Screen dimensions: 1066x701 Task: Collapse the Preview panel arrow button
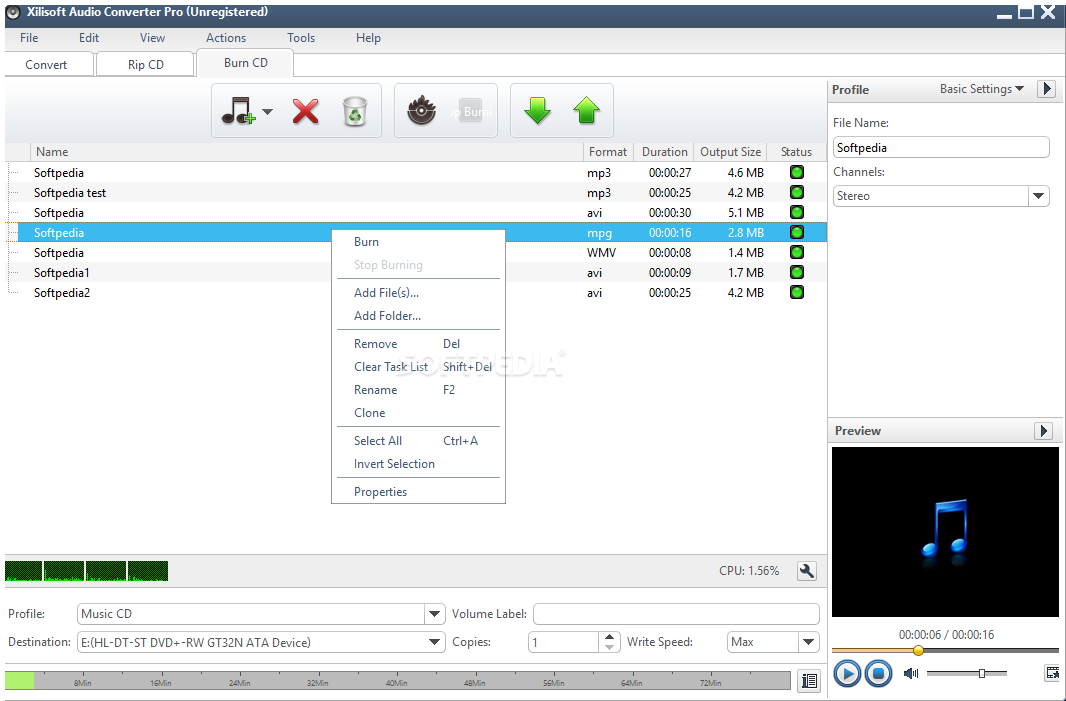1044,430
